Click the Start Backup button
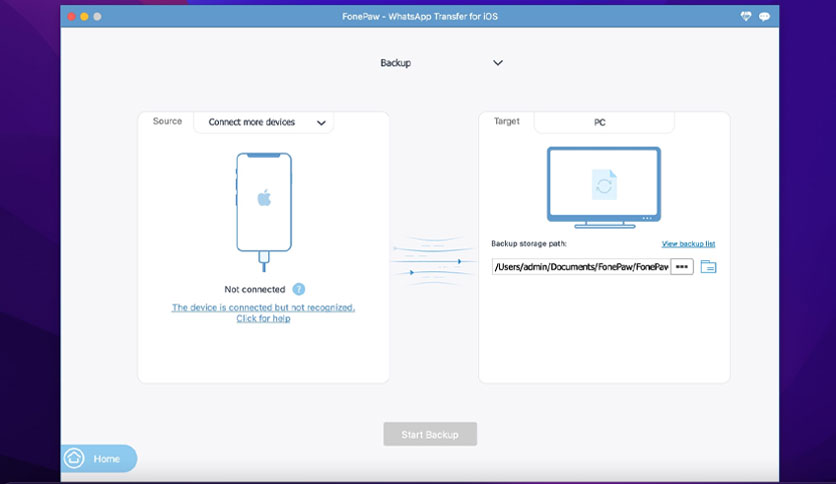836x484 pixels. click(430, 434)
